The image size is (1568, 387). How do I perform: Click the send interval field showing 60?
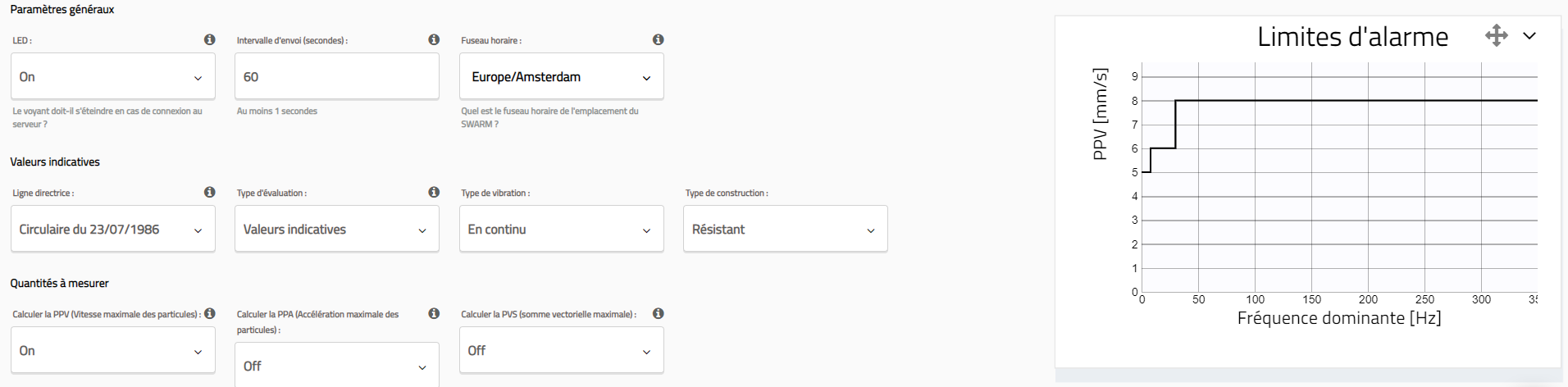coord(337,77)
